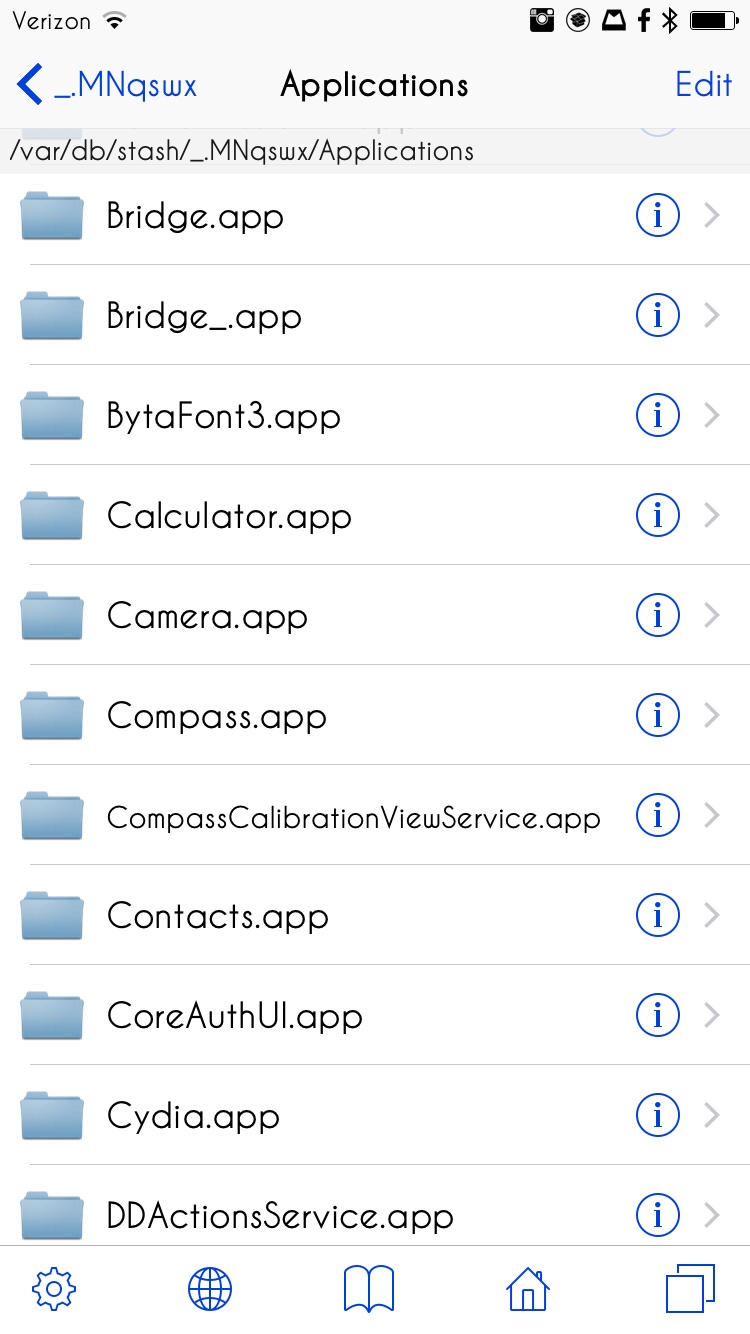The image size is (750, 1334).
Task: Show info for Cydia.app
Action: tap(658, 1115)
